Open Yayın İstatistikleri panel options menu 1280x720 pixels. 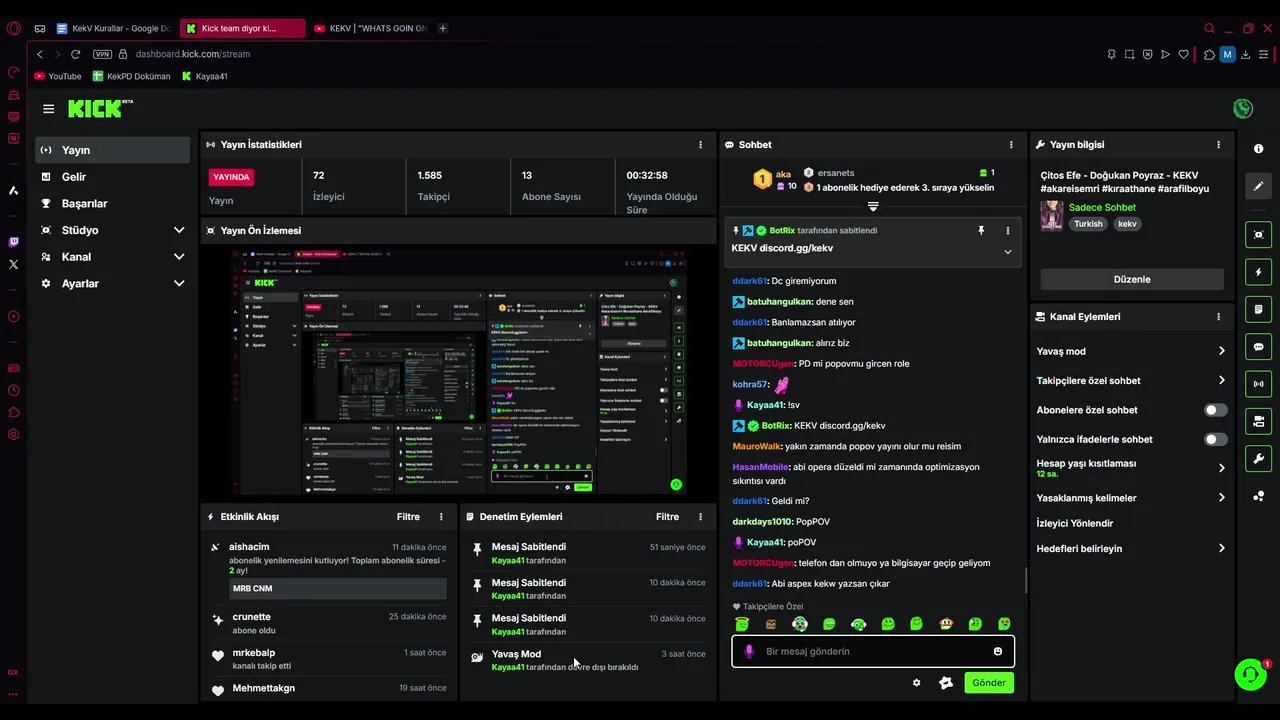coord(700,145)
